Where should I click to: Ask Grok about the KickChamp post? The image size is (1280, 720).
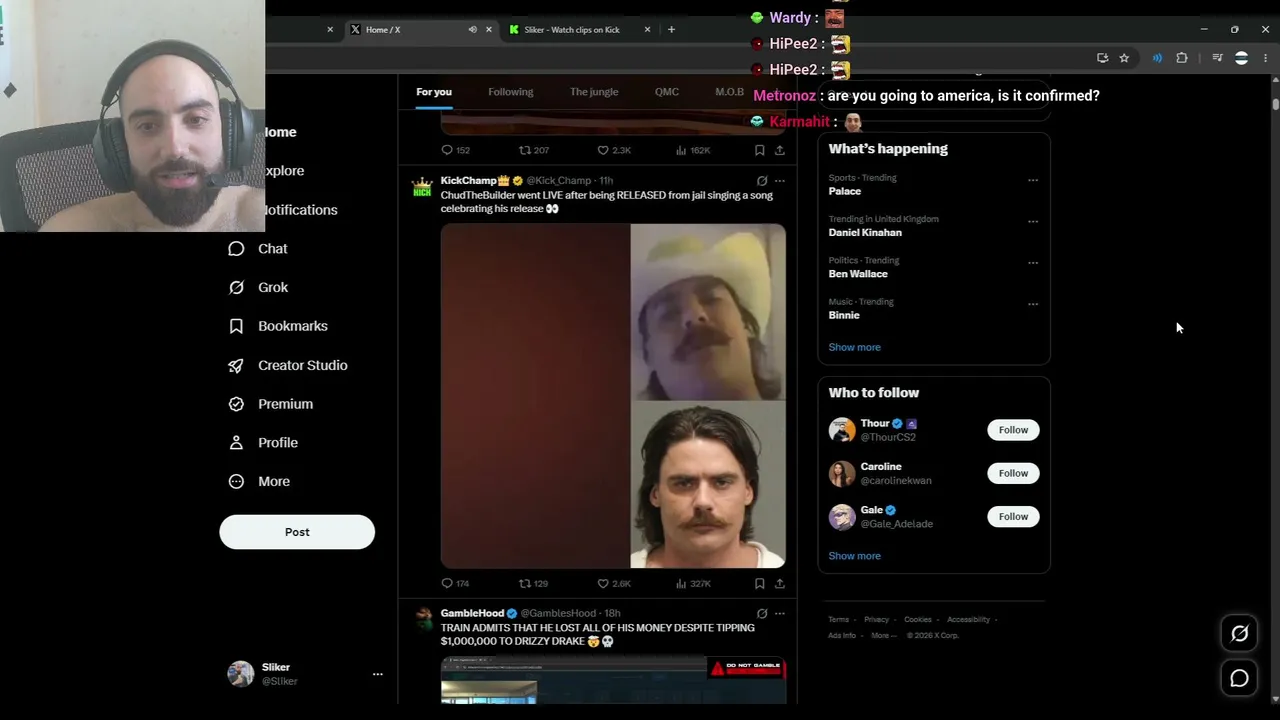[x=762, y=181]
